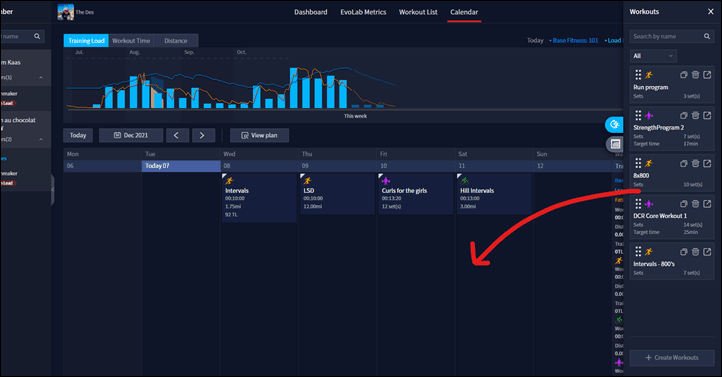The width and height of the screenshot is (722, 377).
Task: Click the runner icon on the Wednesday Intervals card
Action: 229,181
